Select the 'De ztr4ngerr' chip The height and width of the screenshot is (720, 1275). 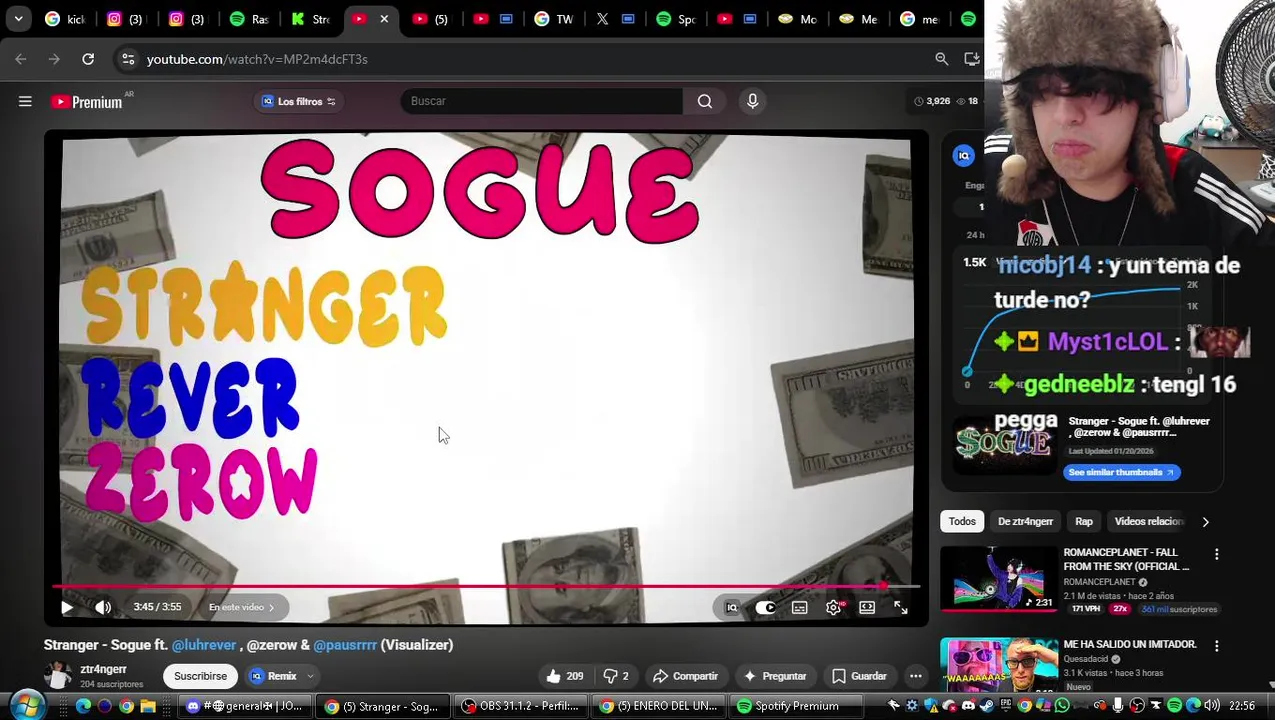tap(1025, 521)
